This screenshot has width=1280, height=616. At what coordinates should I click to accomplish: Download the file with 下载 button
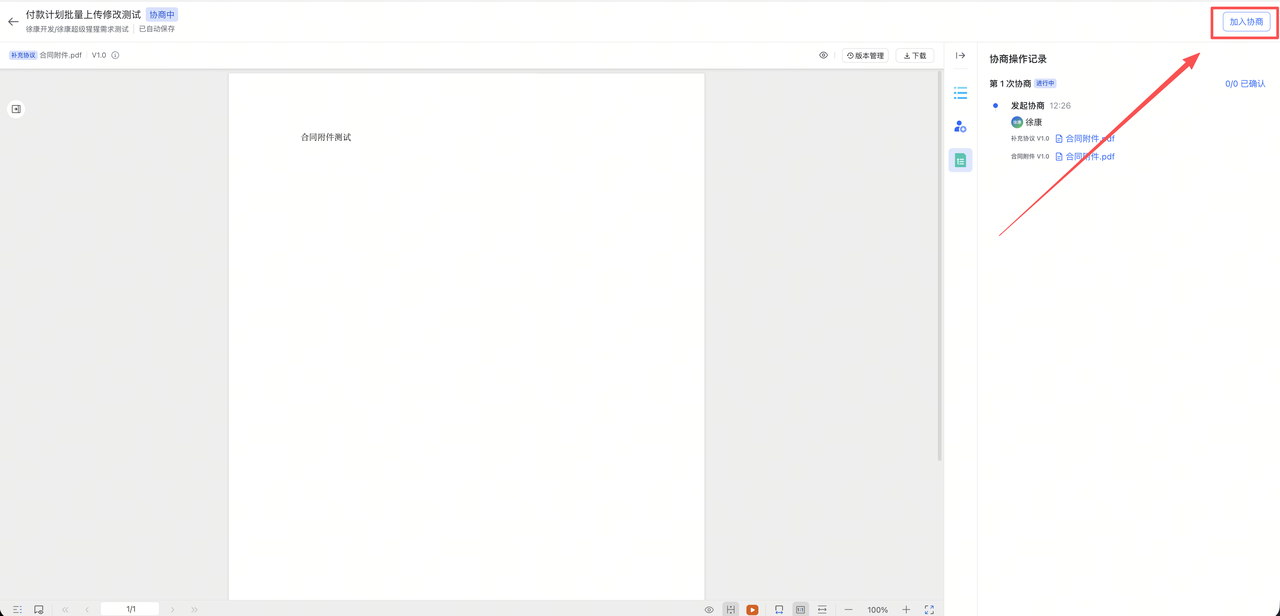[914, 56]
